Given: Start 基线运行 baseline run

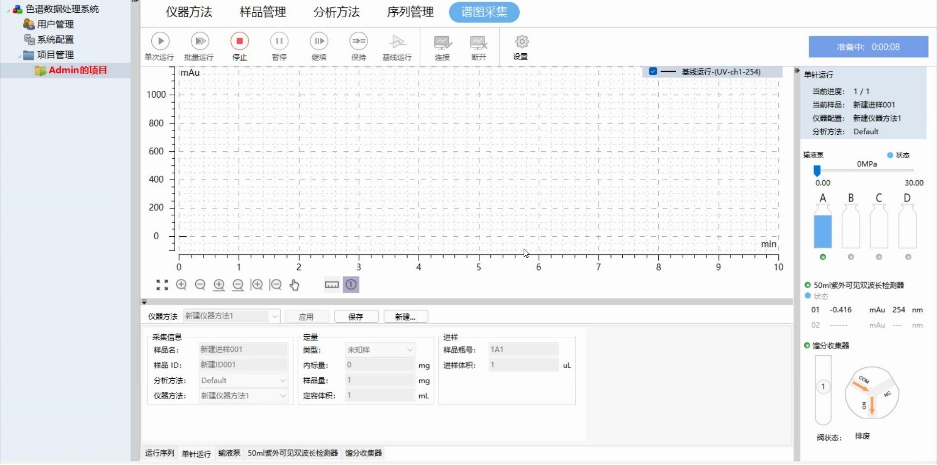Looking at the screenshot, I should pyautogui.click(x=397, y=47).
